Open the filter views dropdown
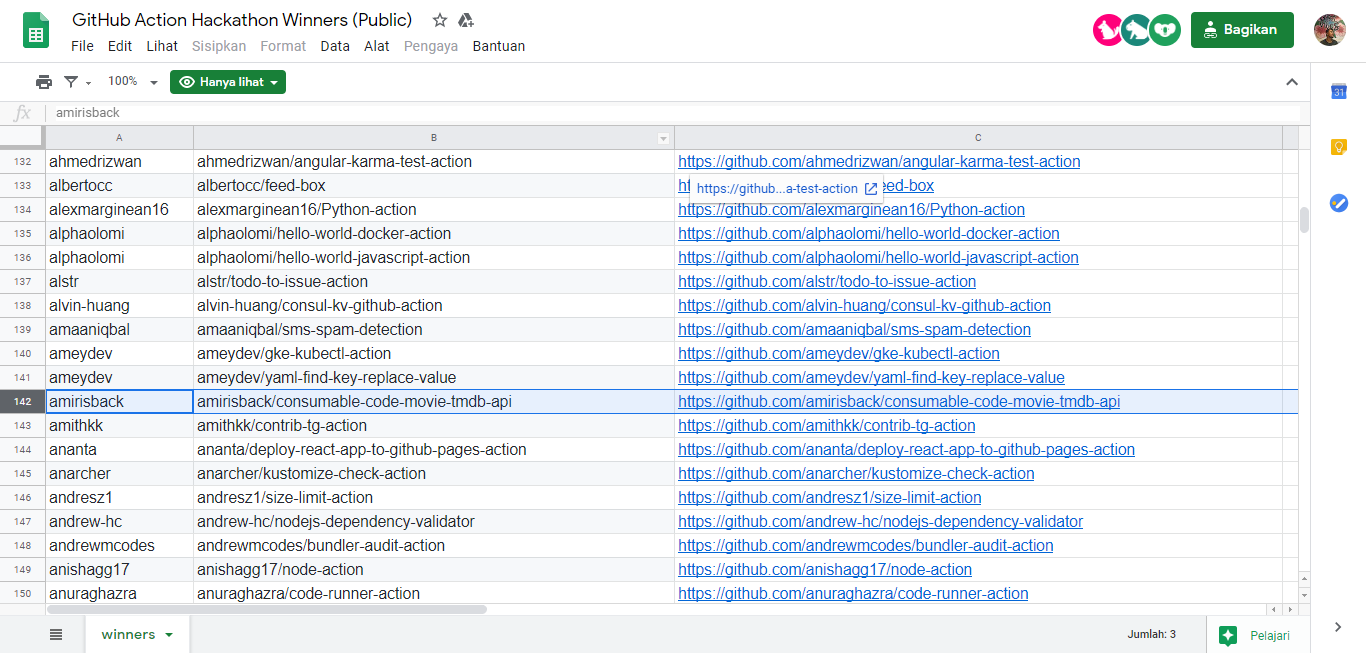Image resolution: width=1366 pixels, height=653 pixels. click(76, 82)
